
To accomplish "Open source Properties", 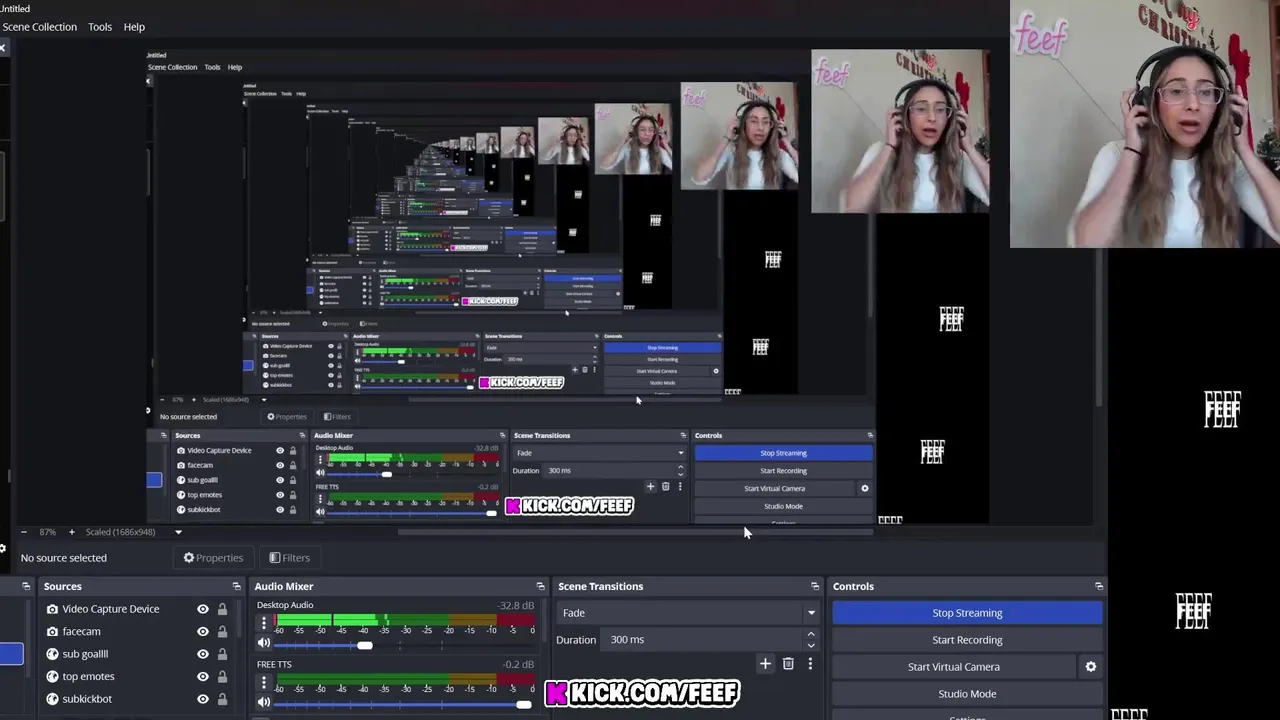I will pos(213,558).
